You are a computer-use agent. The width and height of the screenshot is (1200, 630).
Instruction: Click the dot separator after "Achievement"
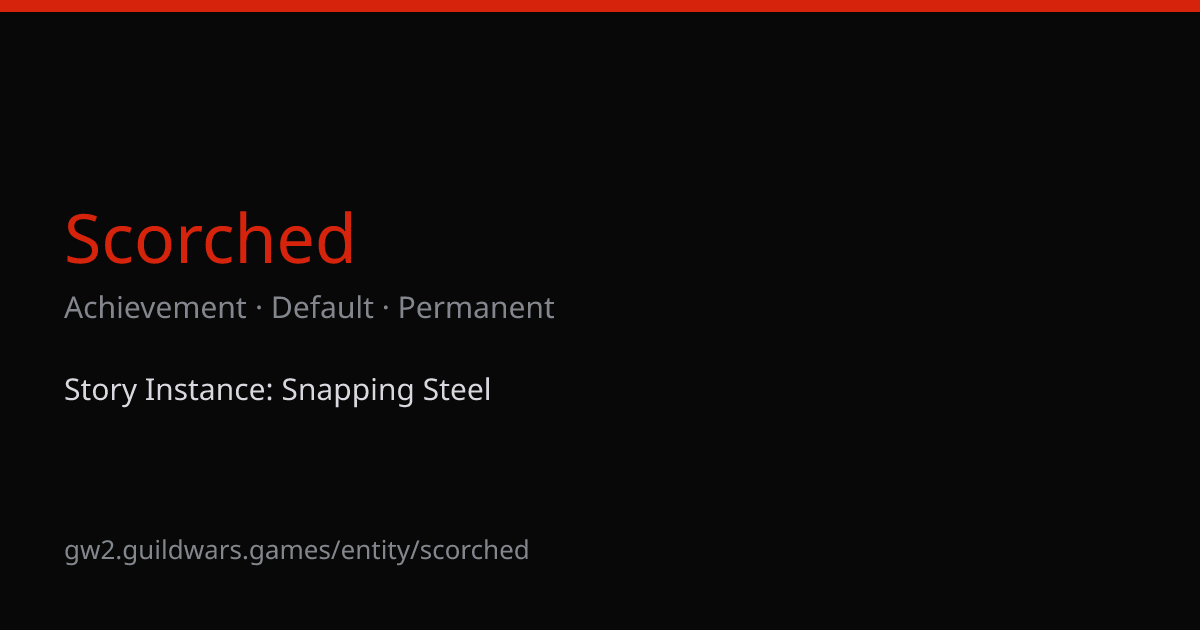click(259, 309)
